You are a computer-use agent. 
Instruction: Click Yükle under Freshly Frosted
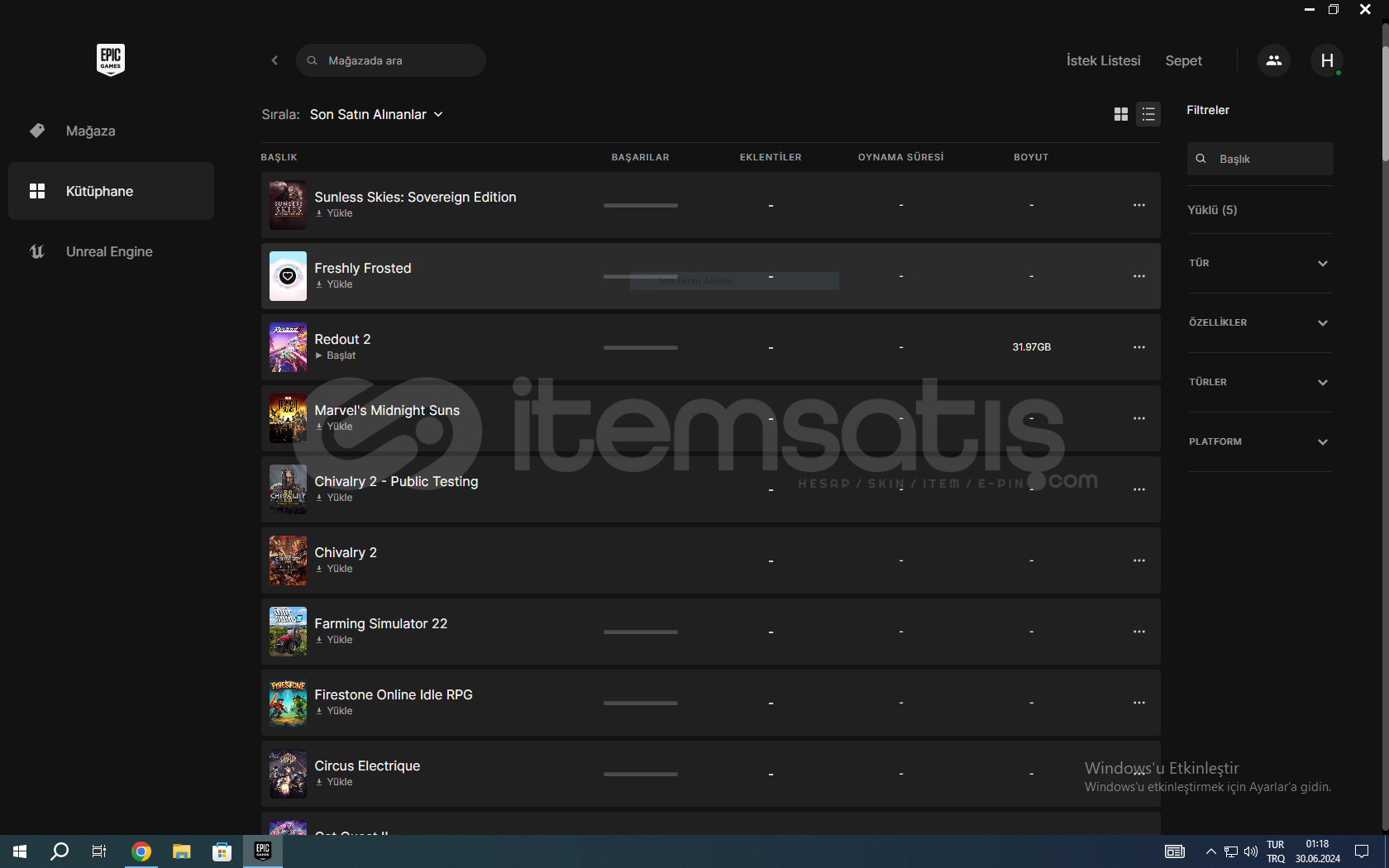pyautogui.click(x=334, y=284)
